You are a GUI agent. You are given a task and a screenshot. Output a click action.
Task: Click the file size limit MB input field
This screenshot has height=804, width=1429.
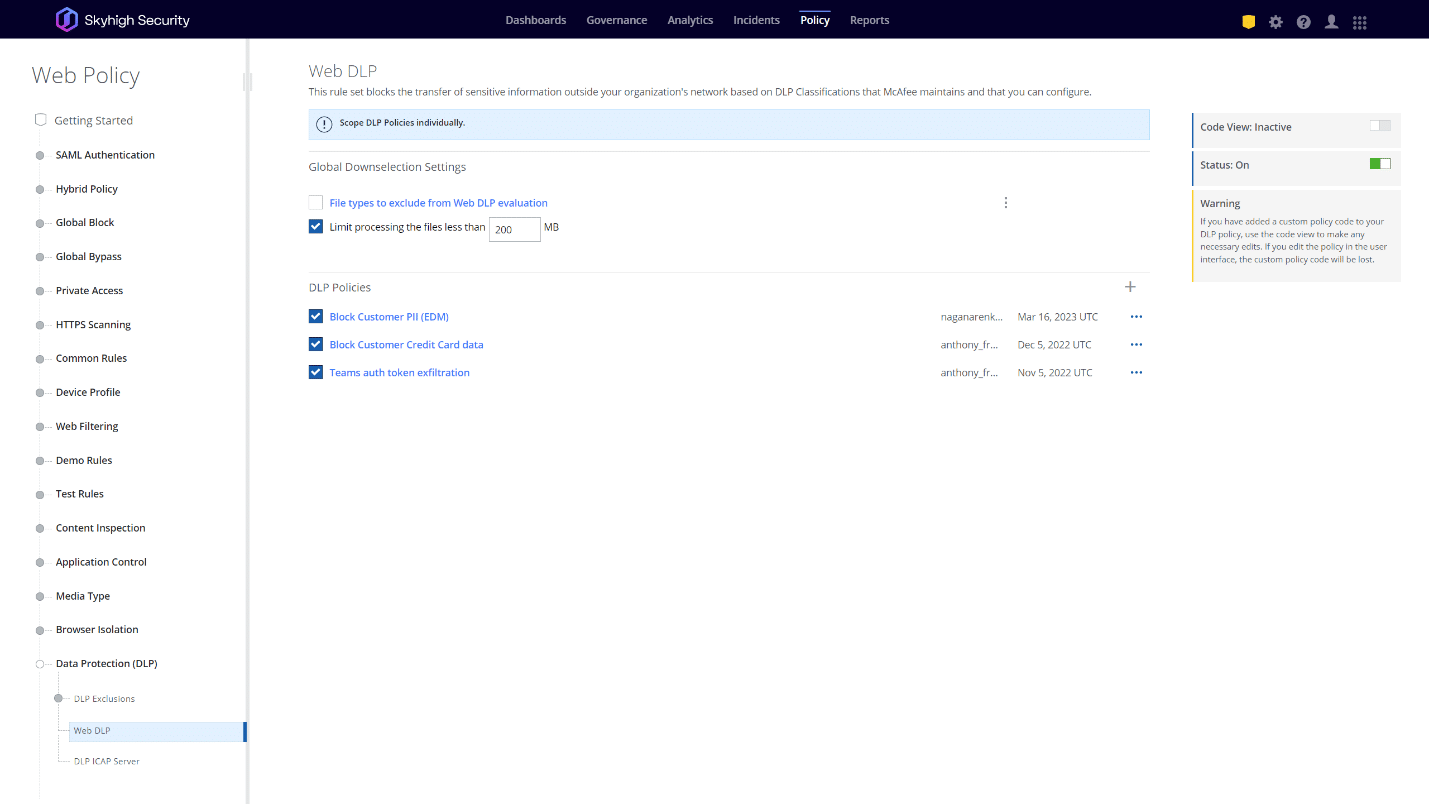pyautogui.click(x=514, y=229)
